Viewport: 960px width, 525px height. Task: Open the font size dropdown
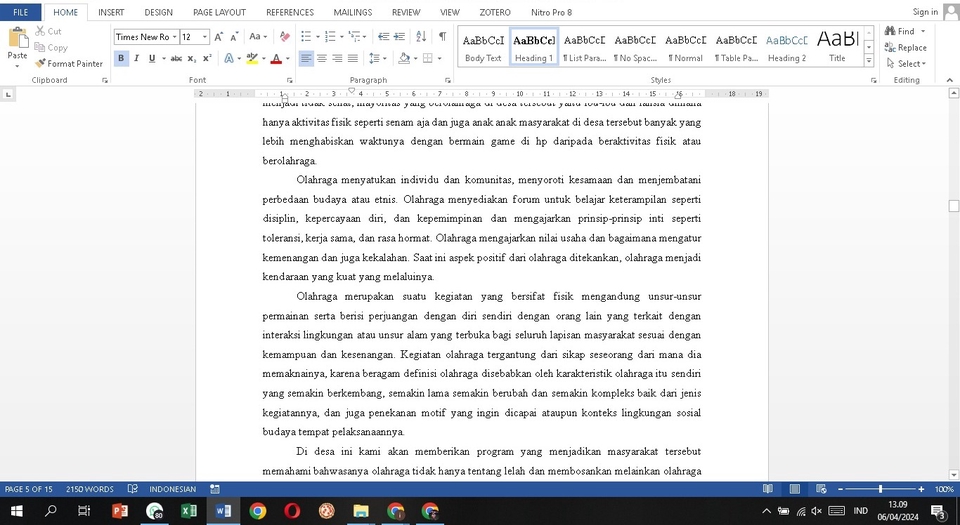(205, 37)
